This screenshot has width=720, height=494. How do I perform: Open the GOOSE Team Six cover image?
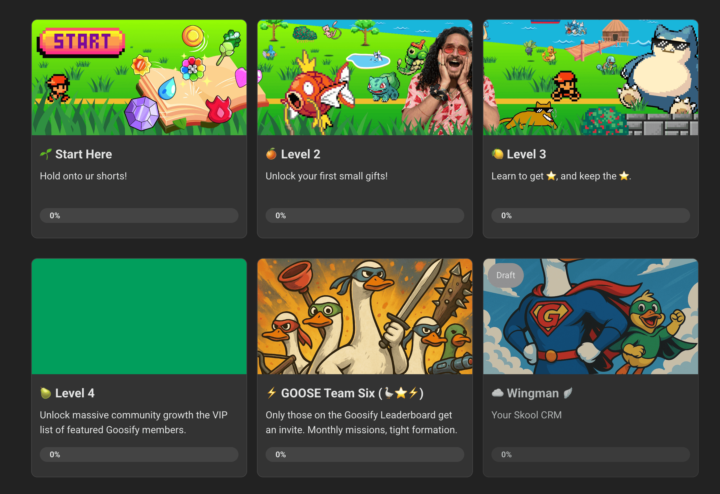tap(365, 316)
